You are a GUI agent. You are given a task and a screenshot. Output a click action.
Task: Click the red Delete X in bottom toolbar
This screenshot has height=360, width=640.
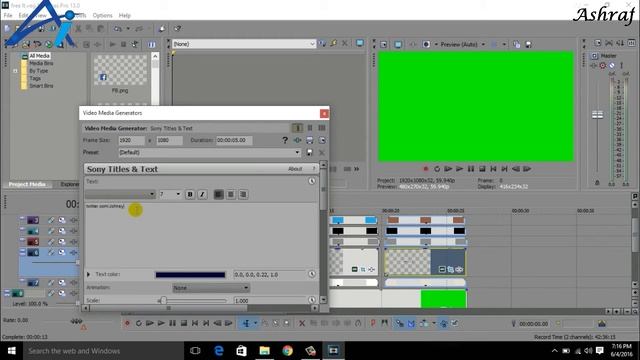click(302, 323)
